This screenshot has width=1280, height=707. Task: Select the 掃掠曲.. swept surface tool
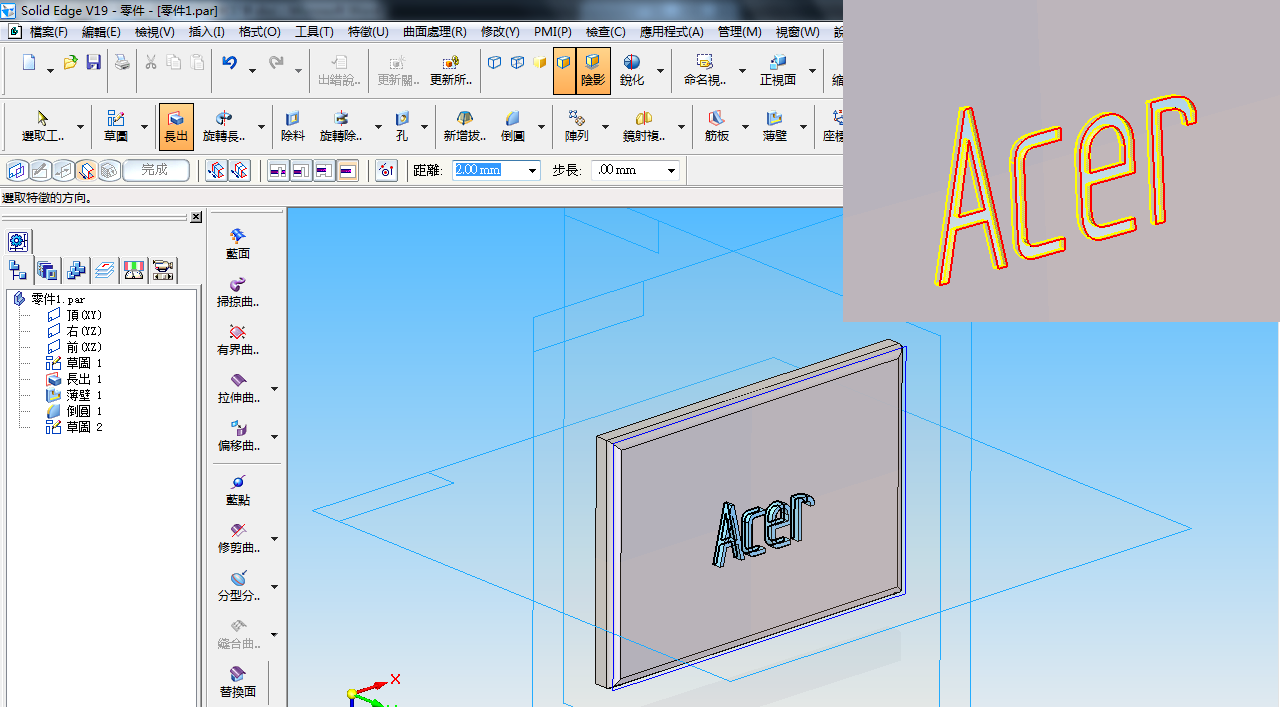coord(238,292)
